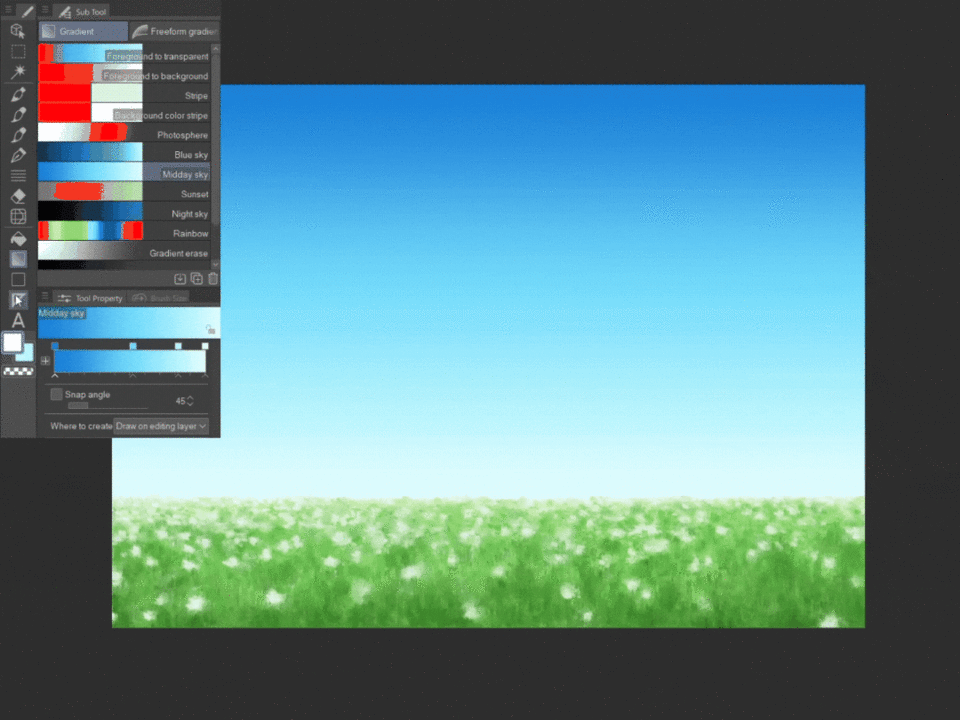
Task: Click the Sub Tool list scroll up arrow
Action: pos(215,48)
